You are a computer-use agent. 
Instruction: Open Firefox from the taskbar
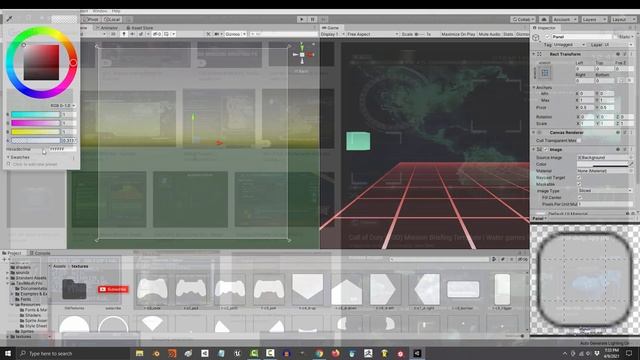point(336,353)
